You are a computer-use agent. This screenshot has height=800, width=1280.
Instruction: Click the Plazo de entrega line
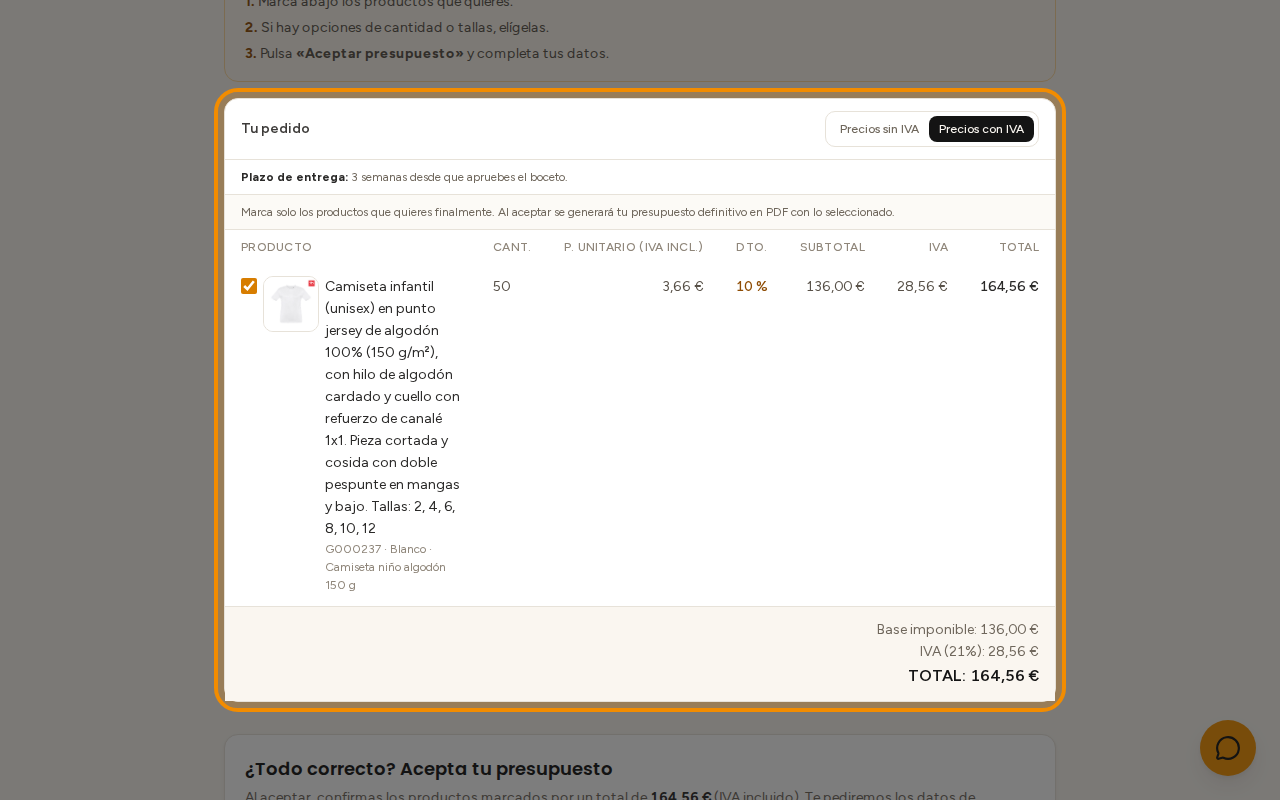point(404,177)
